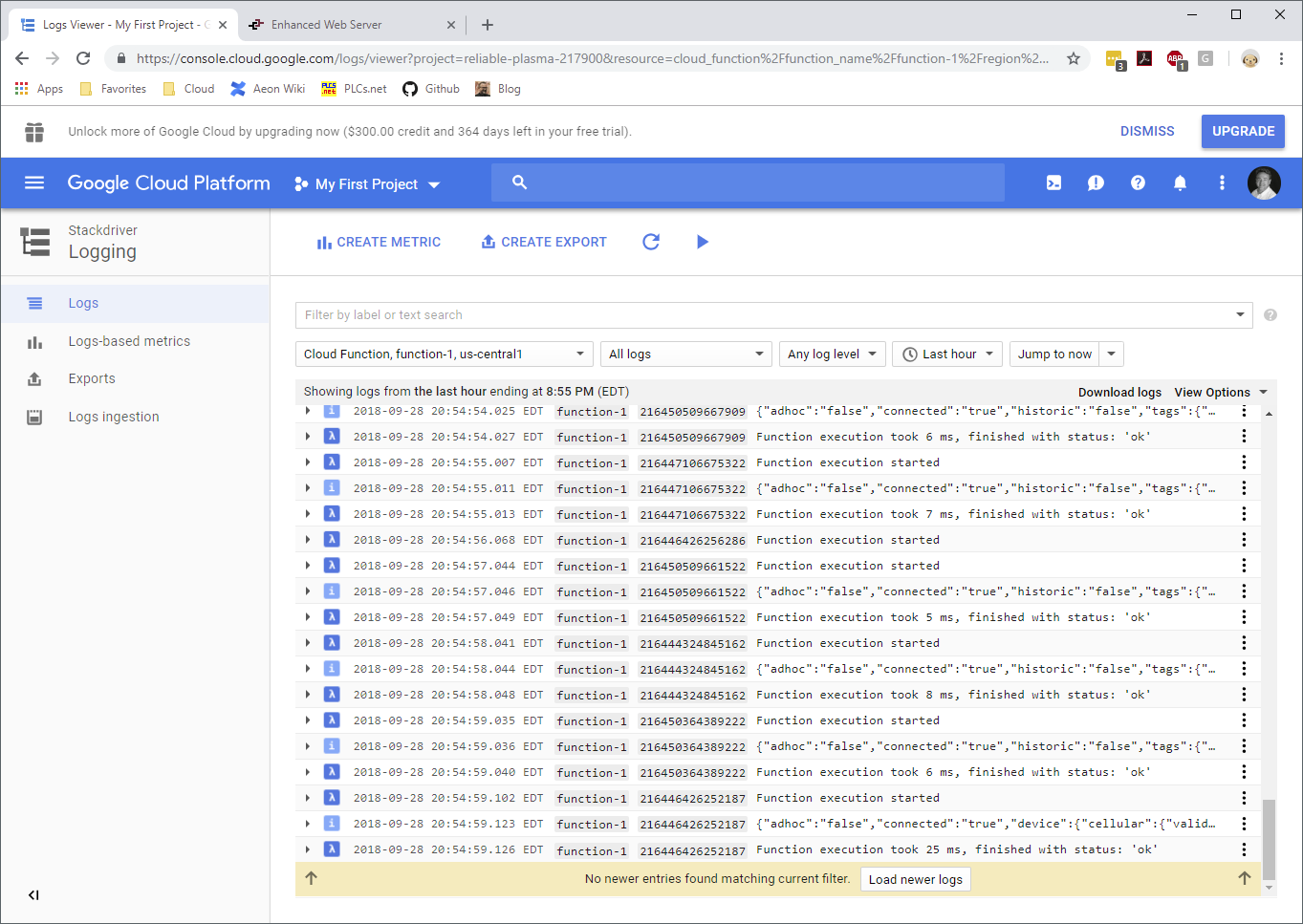Click the Adobe Acrobat extension icon
The image size is (1303, 924).
tap(1144, 58)
